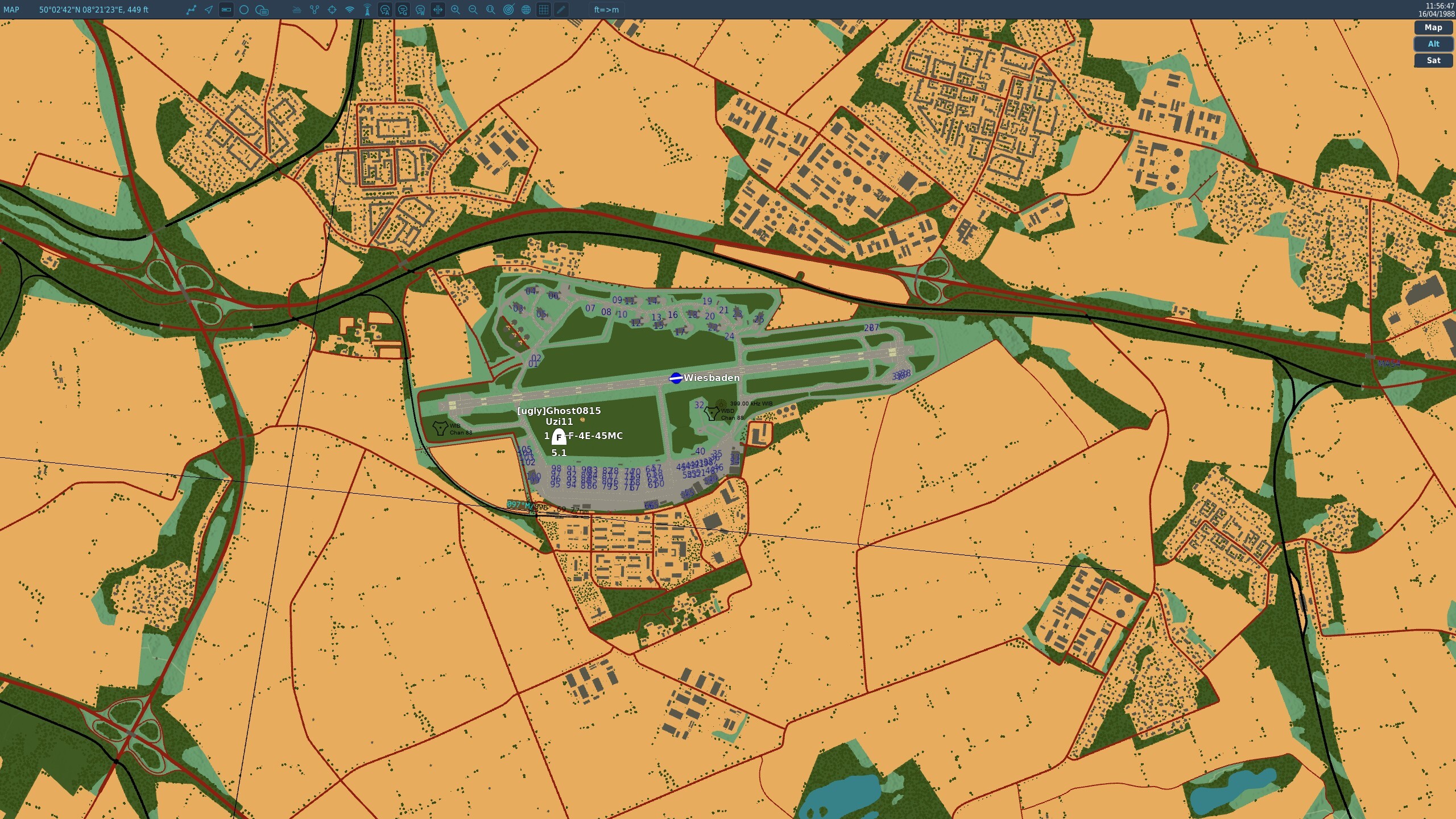The height and width of the screenshot is (819, 1456).
Task: Click the 5.1 value under the aircraft
Action: pyautogui.click(x=559, y=453)
